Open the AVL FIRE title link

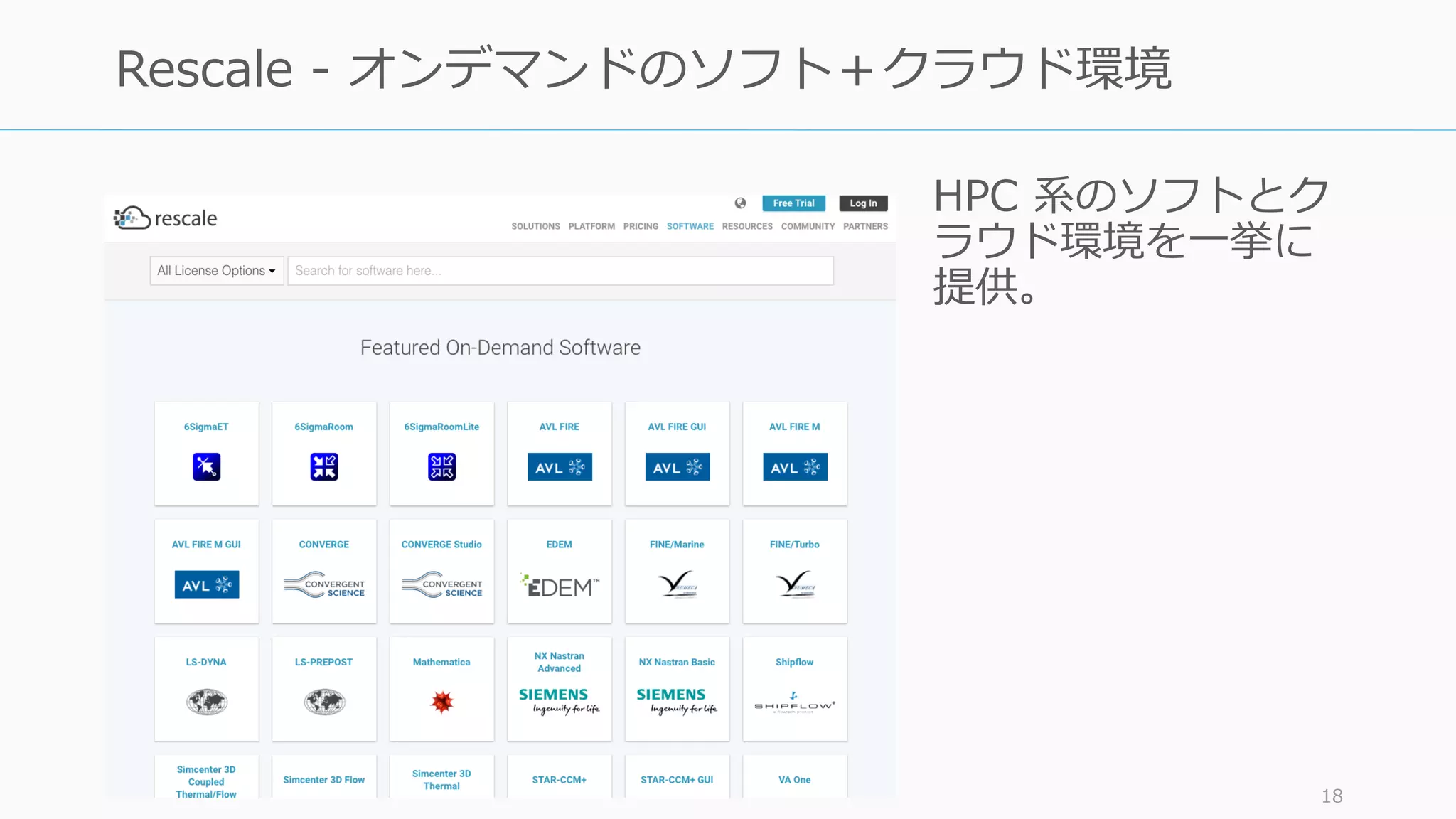click(x=560, y=427)
